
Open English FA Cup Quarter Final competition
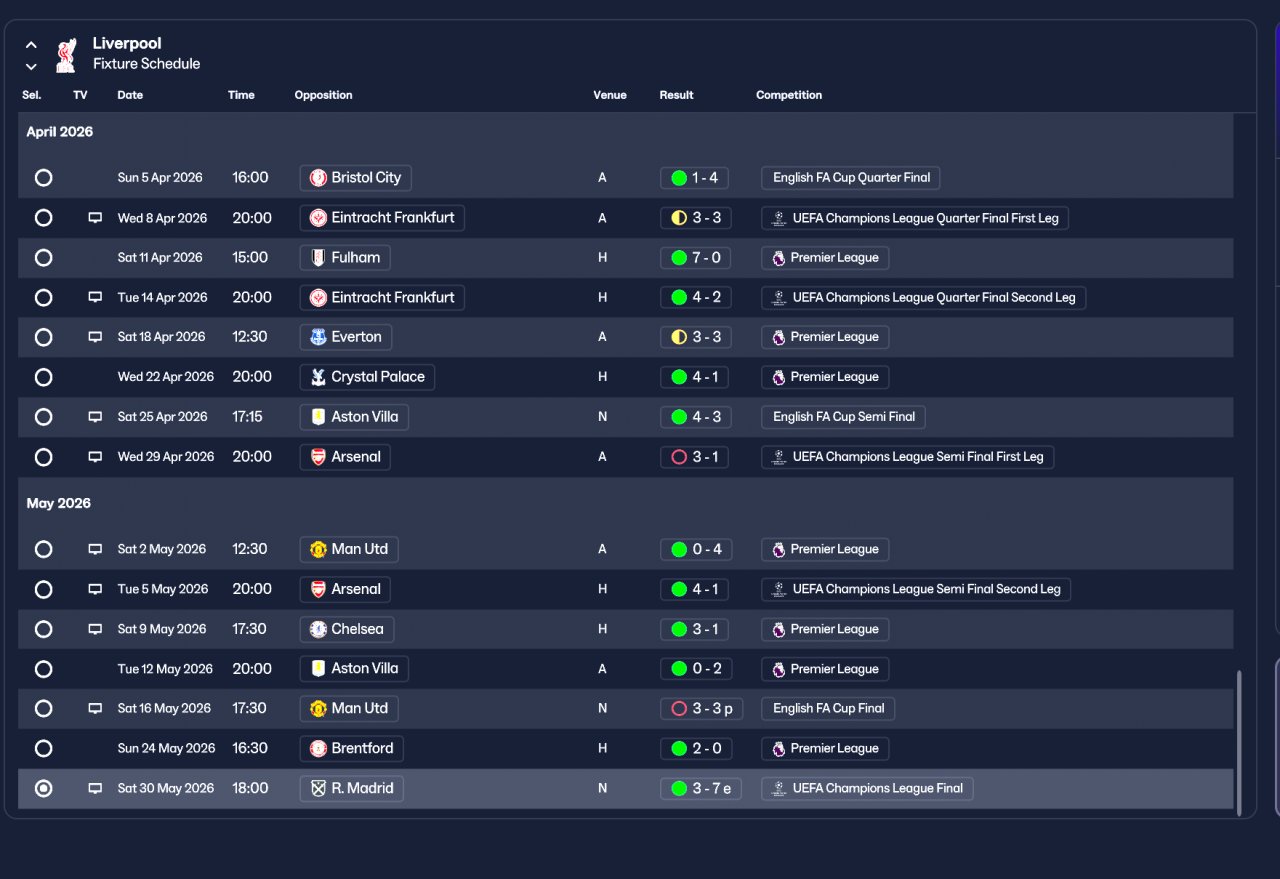pos(850,178)
